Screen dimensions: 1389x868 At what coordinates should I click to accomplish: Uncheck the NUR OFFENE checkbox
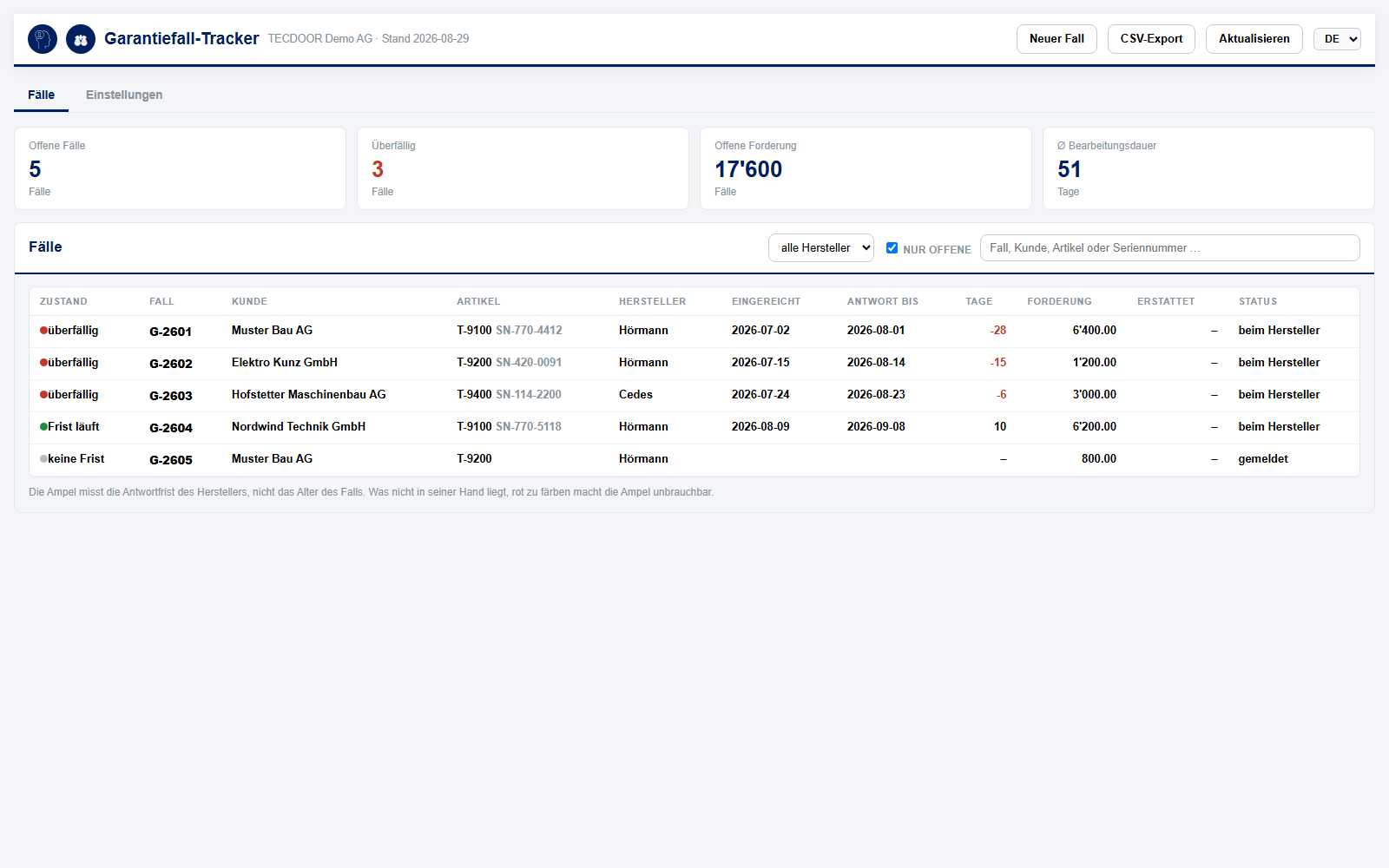pyautogui.click(x=892, y=248)
